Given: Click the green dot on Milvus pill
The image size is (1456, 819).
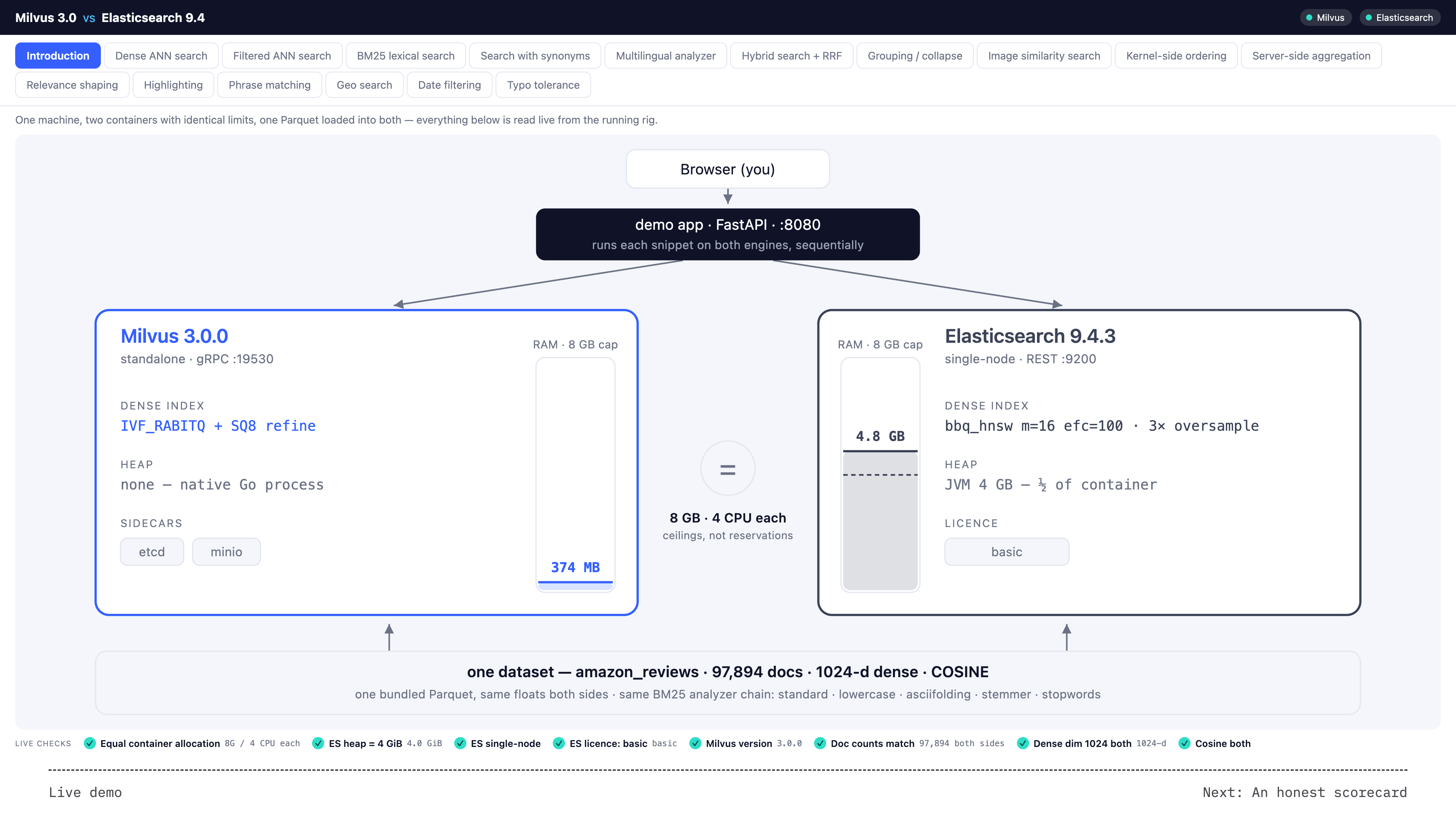Looking at the screenshot, I should [x=1309, y=17].
